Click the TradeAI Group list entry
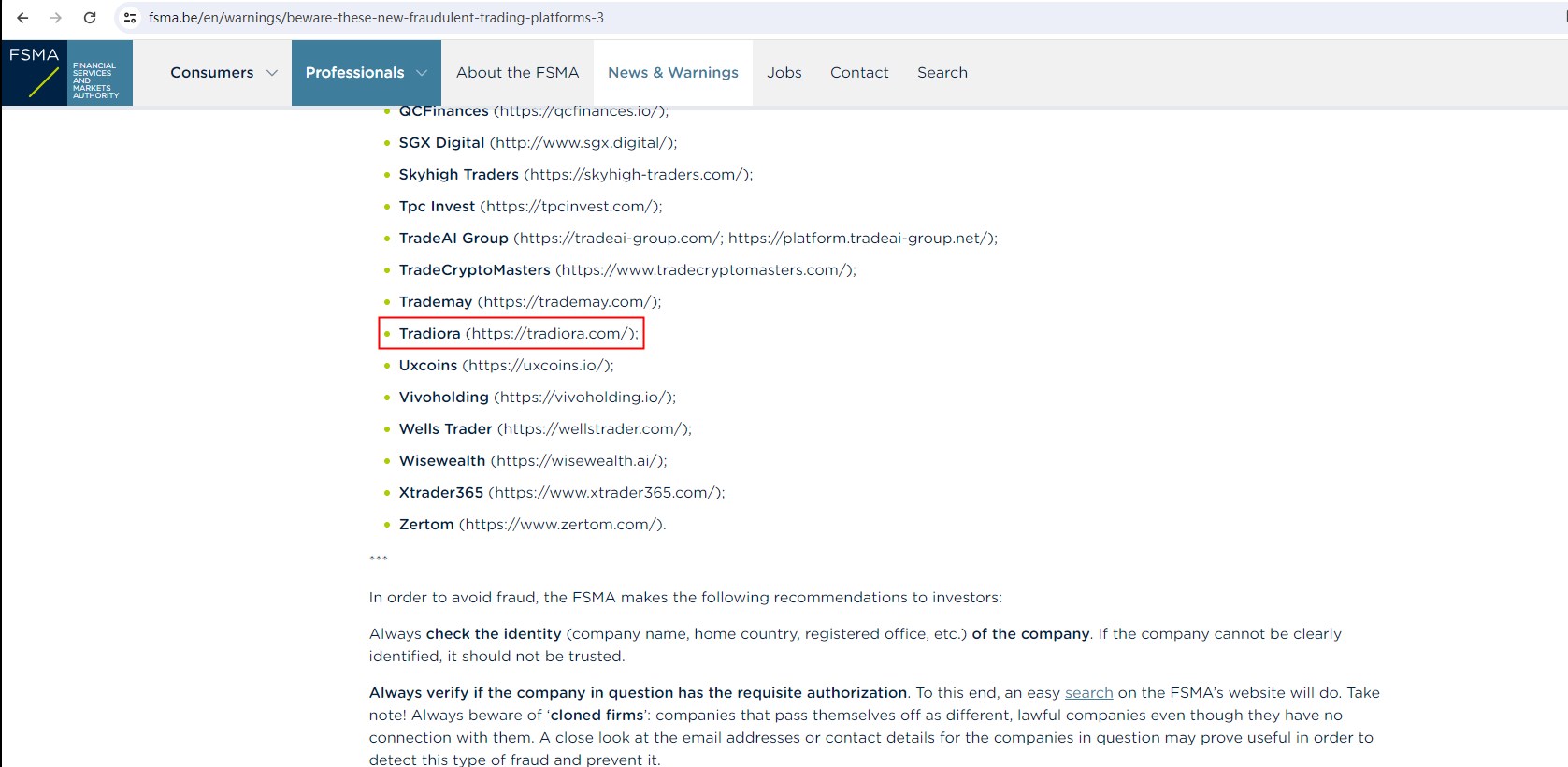The image size is (1568, 767). point(698,239)
